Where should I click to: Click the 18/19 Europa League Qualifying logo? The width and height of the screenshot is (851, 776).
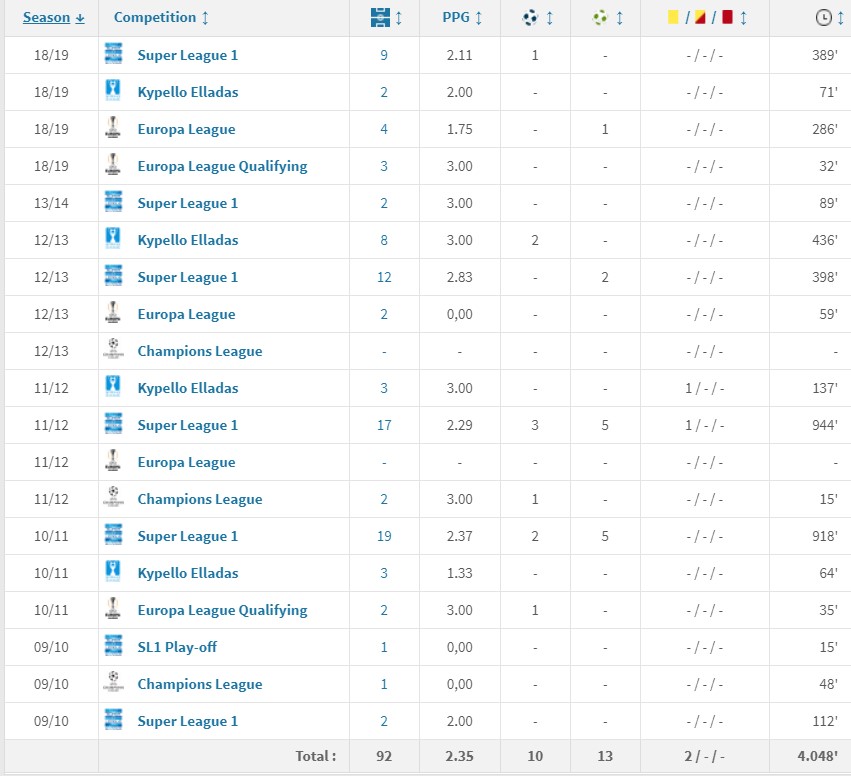[x=113, y=165]
